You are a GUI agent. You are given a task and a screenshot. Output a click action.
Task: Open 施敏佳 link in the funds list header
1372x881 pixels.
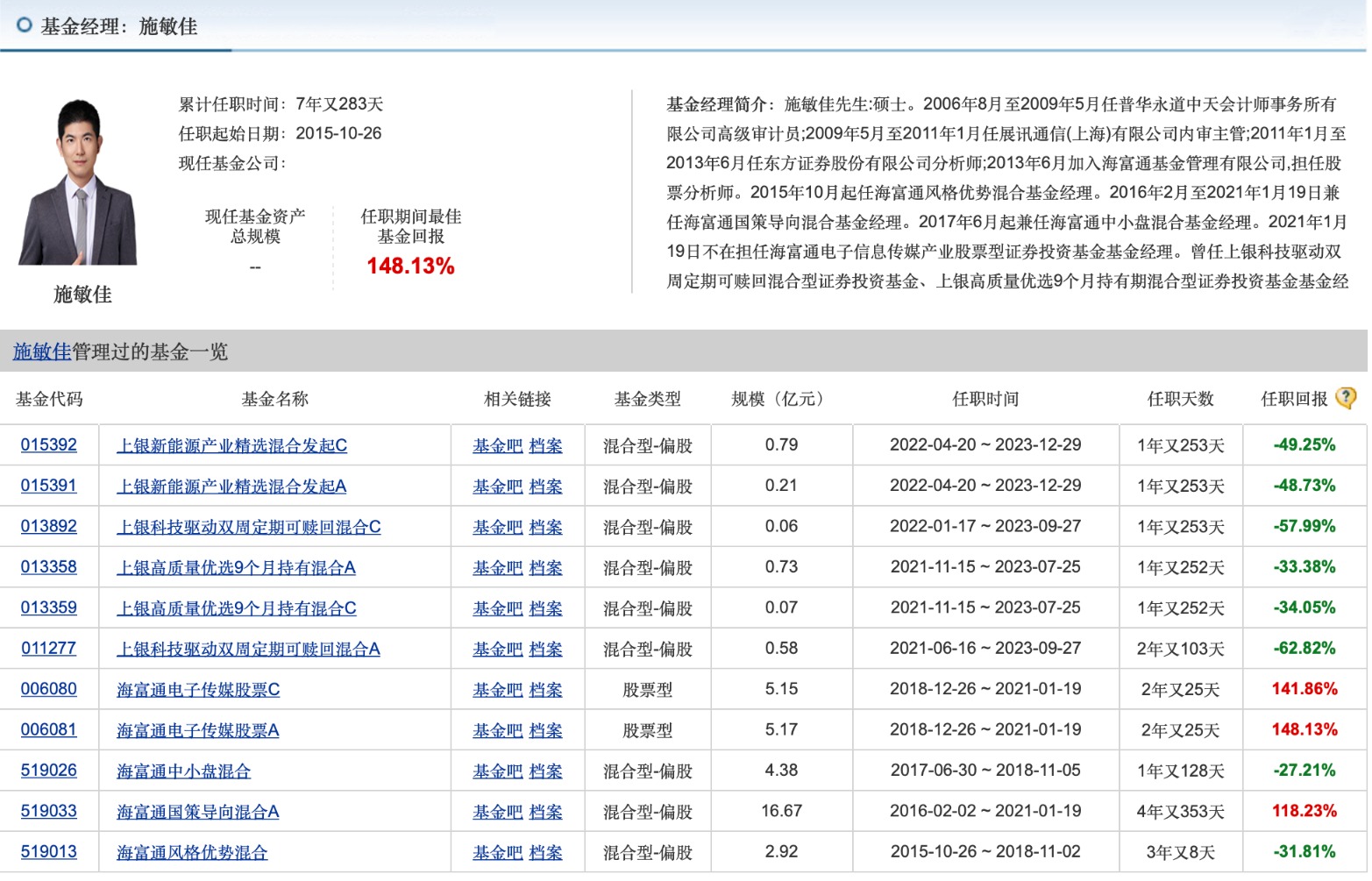tap(41, 352)
